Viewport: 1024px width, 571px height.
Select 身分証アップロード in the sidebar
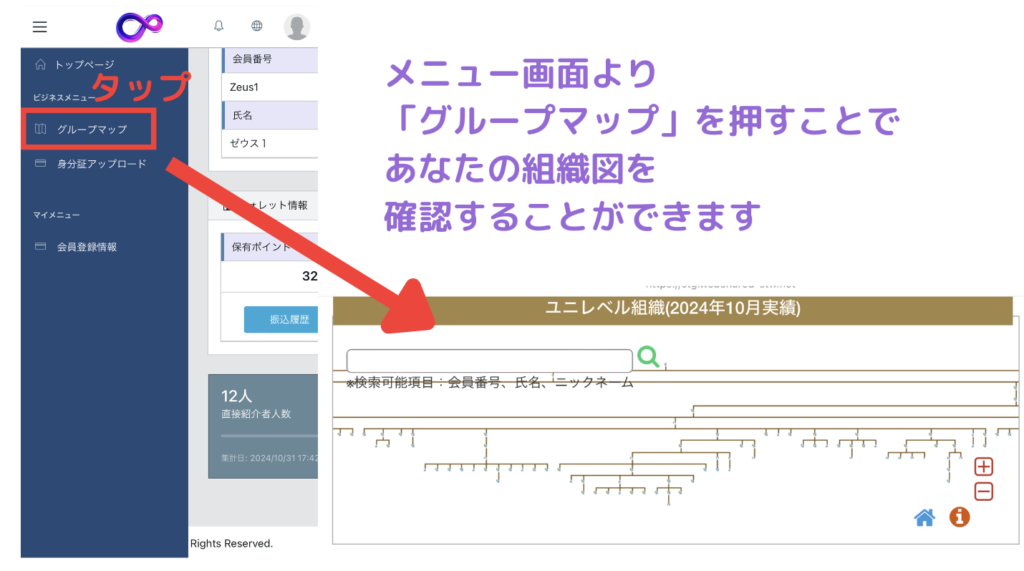pos(100,164)
